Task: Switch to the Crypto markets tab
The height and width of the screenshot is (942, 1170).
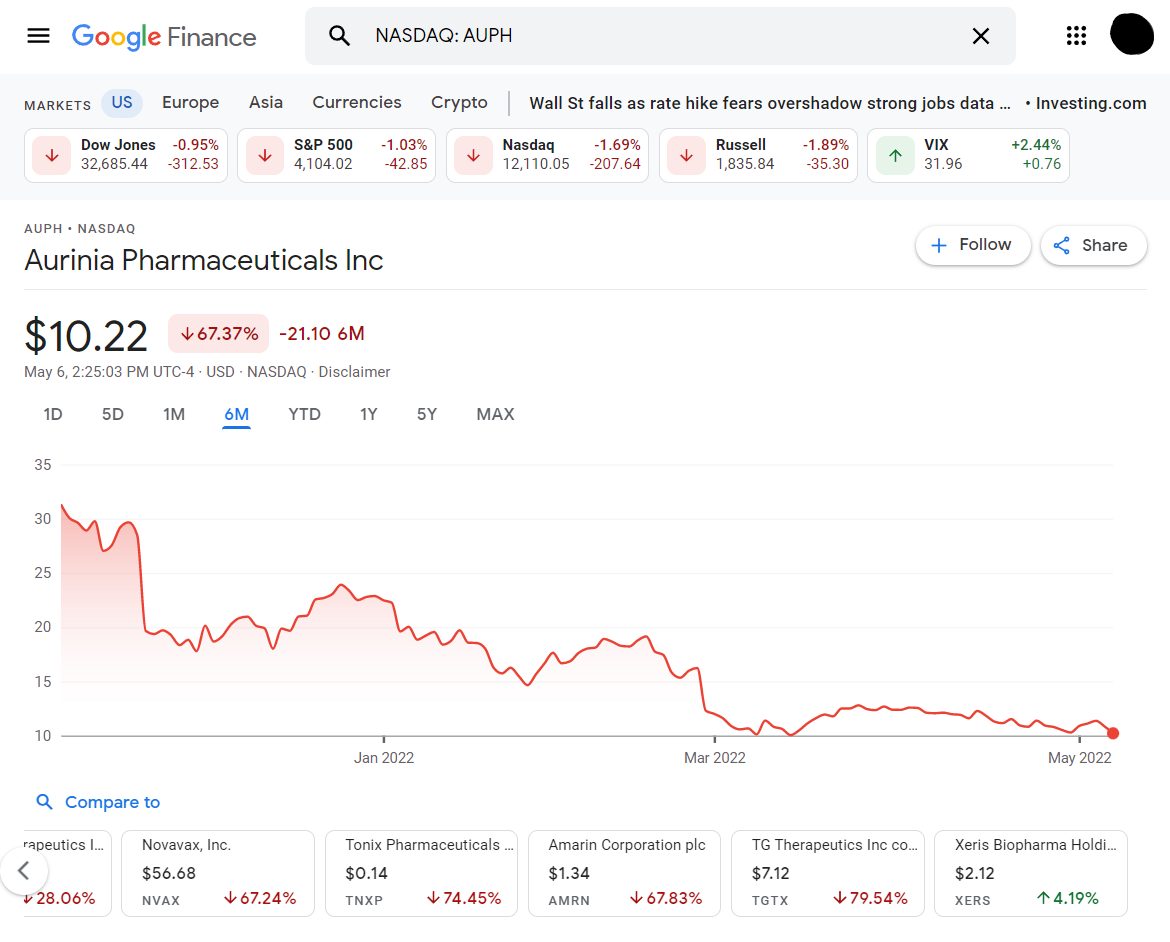Action: (459, 102)
